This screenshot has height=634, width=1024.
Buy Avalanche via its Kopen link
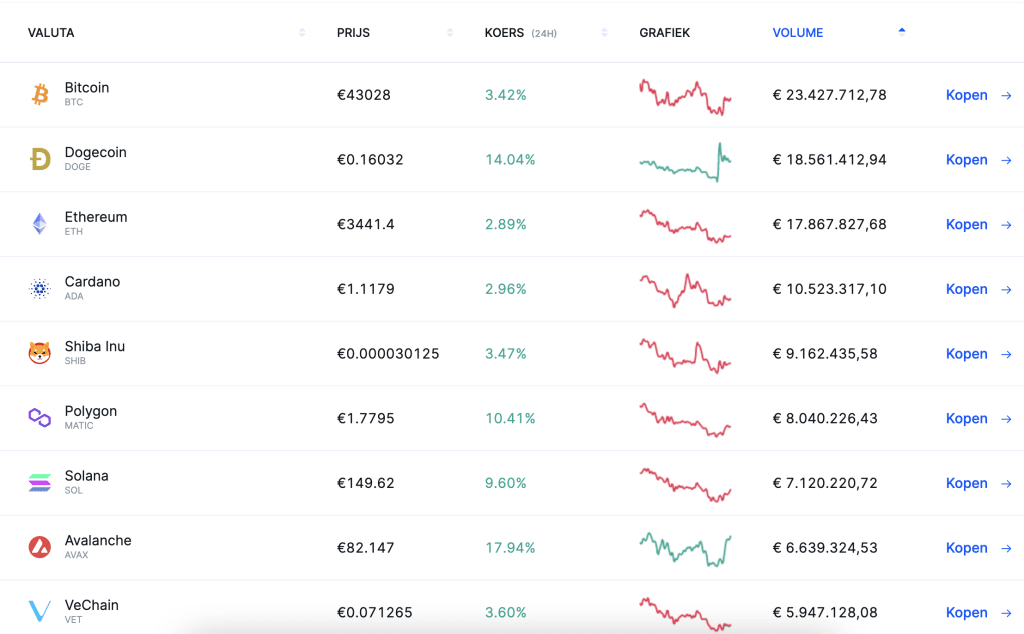[967, 547]
